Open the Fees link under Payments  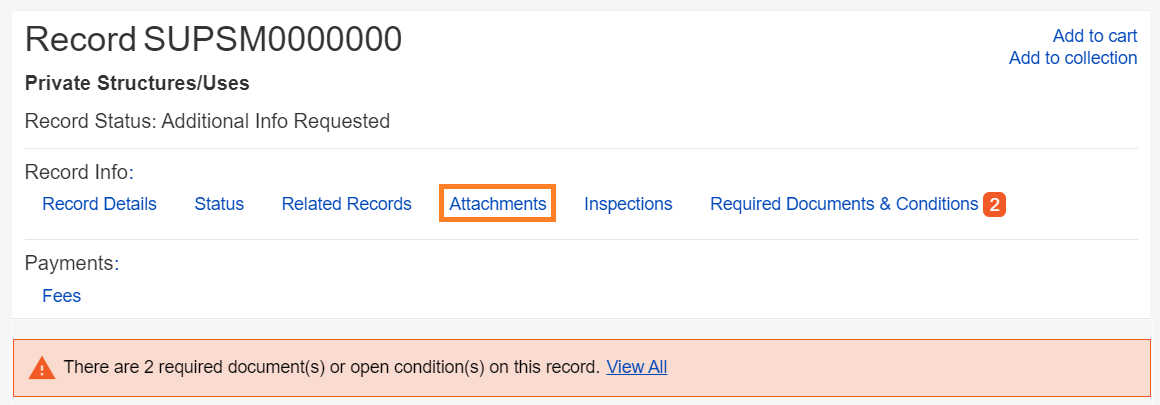coord(61,296)
